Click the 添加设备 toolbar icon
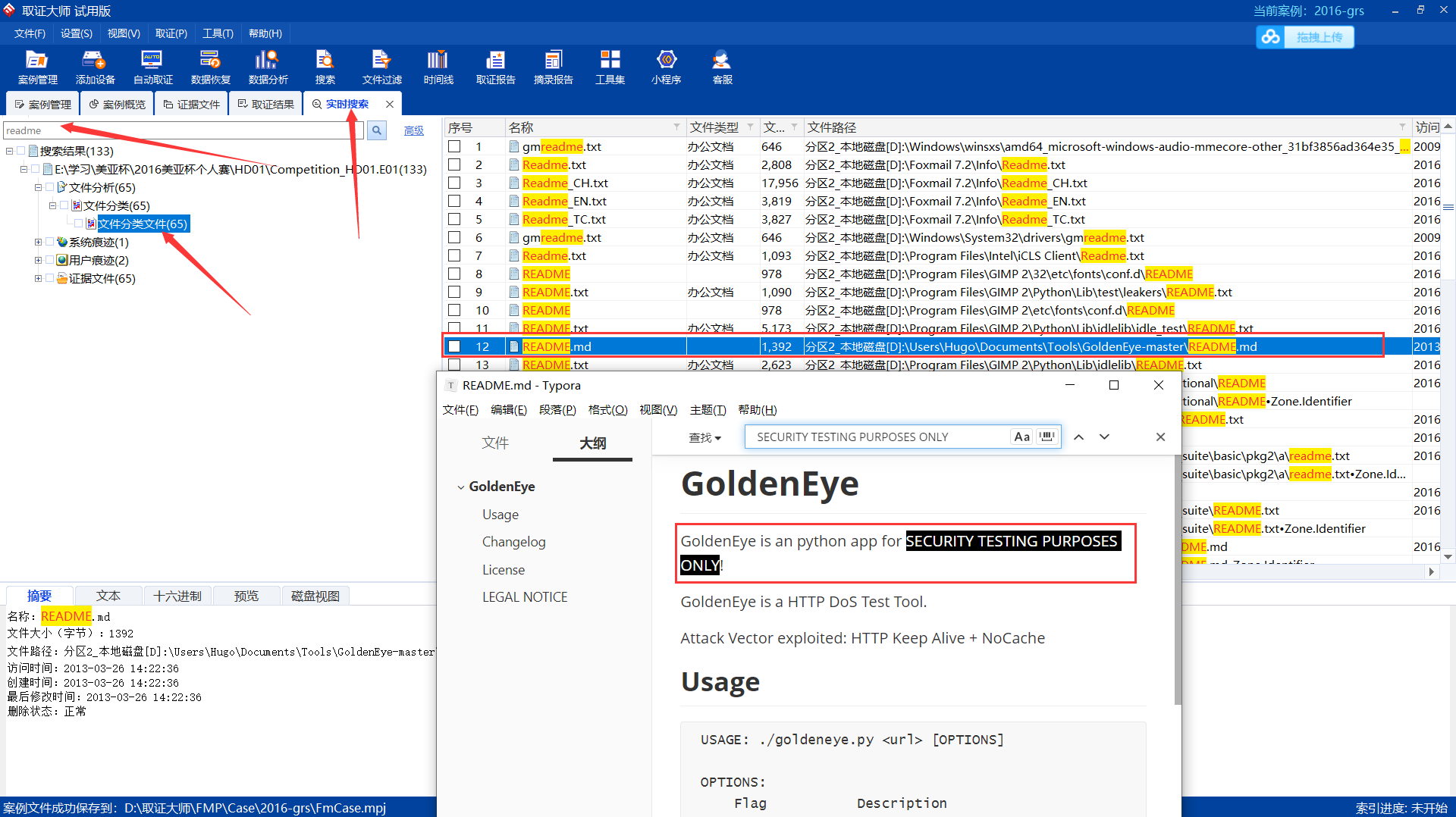 tap(95, 67)
